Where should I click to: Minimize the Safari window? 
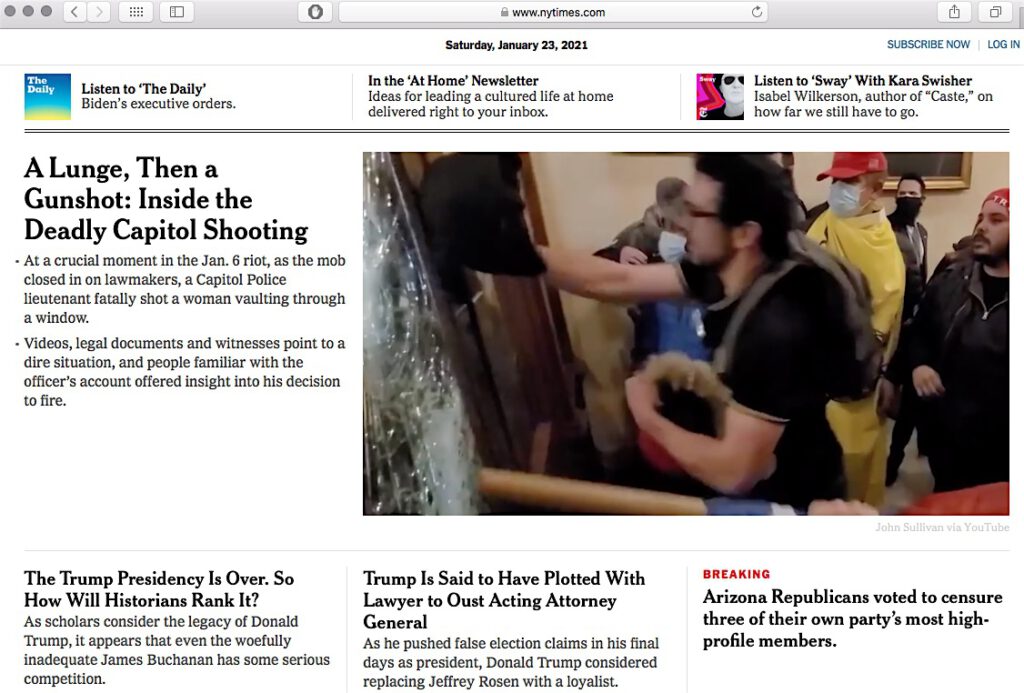tap(28, 11)
